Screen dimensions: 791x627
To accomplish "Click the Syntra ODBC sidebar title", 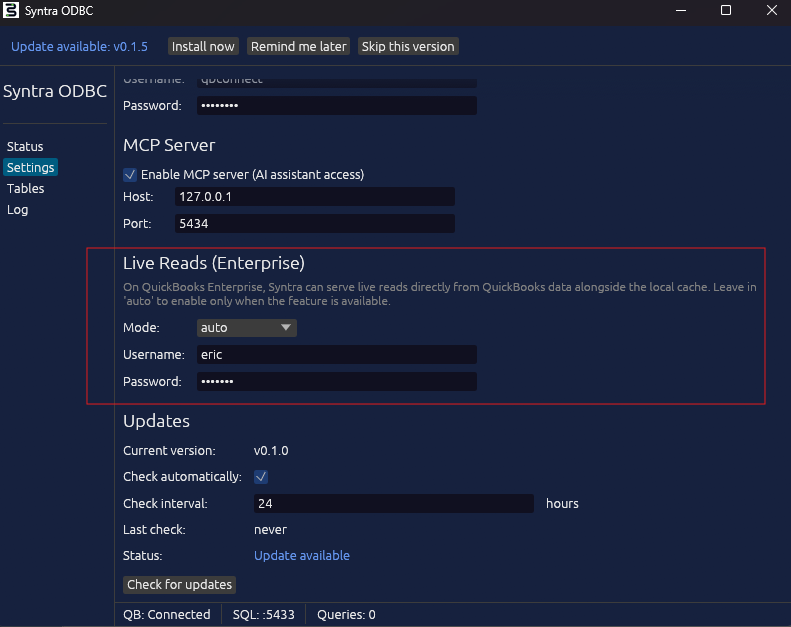I will 55,91.
